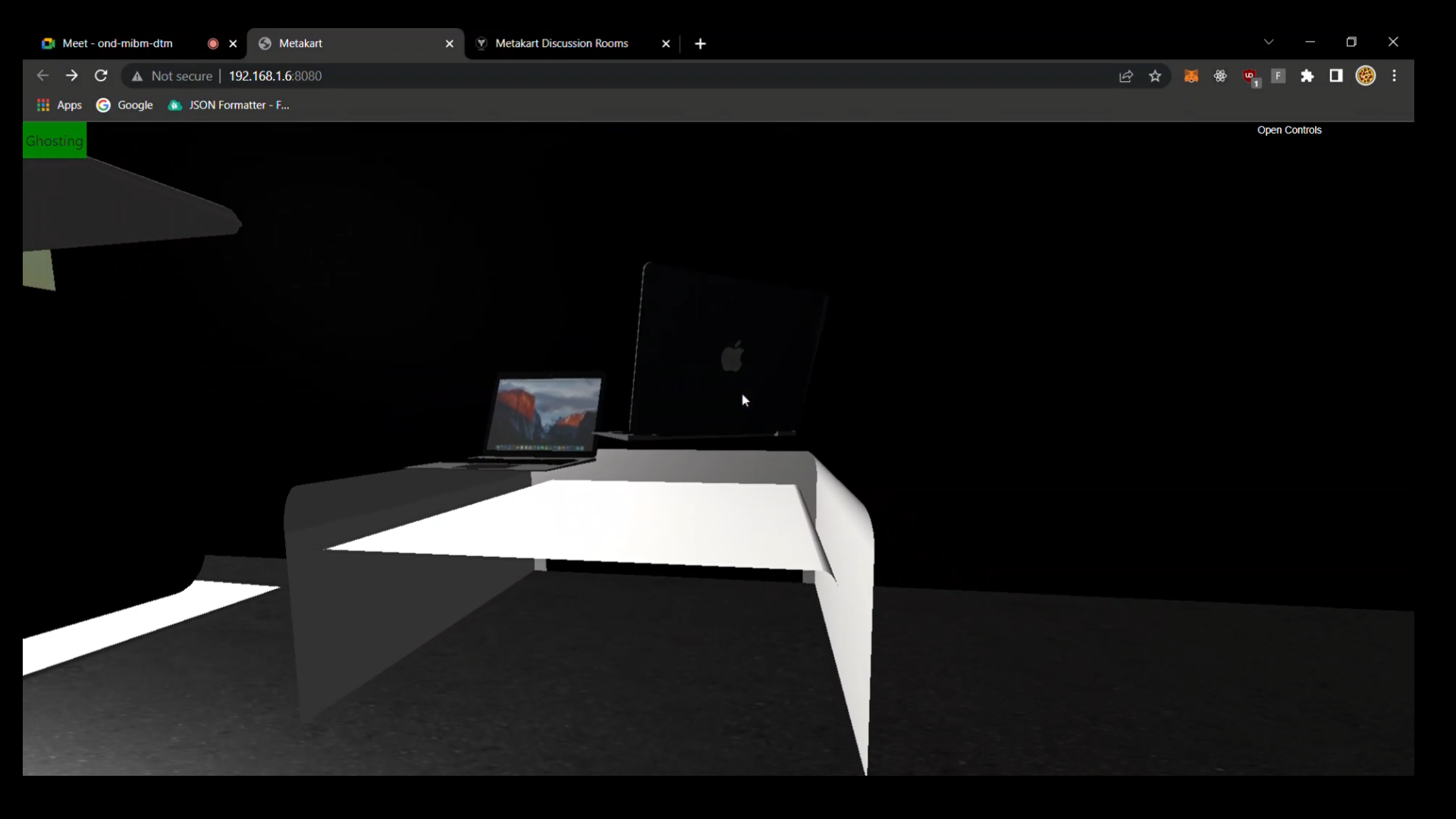Switch to the Meet - ond-mibm-dtm tab

click(x=118, y=43)
